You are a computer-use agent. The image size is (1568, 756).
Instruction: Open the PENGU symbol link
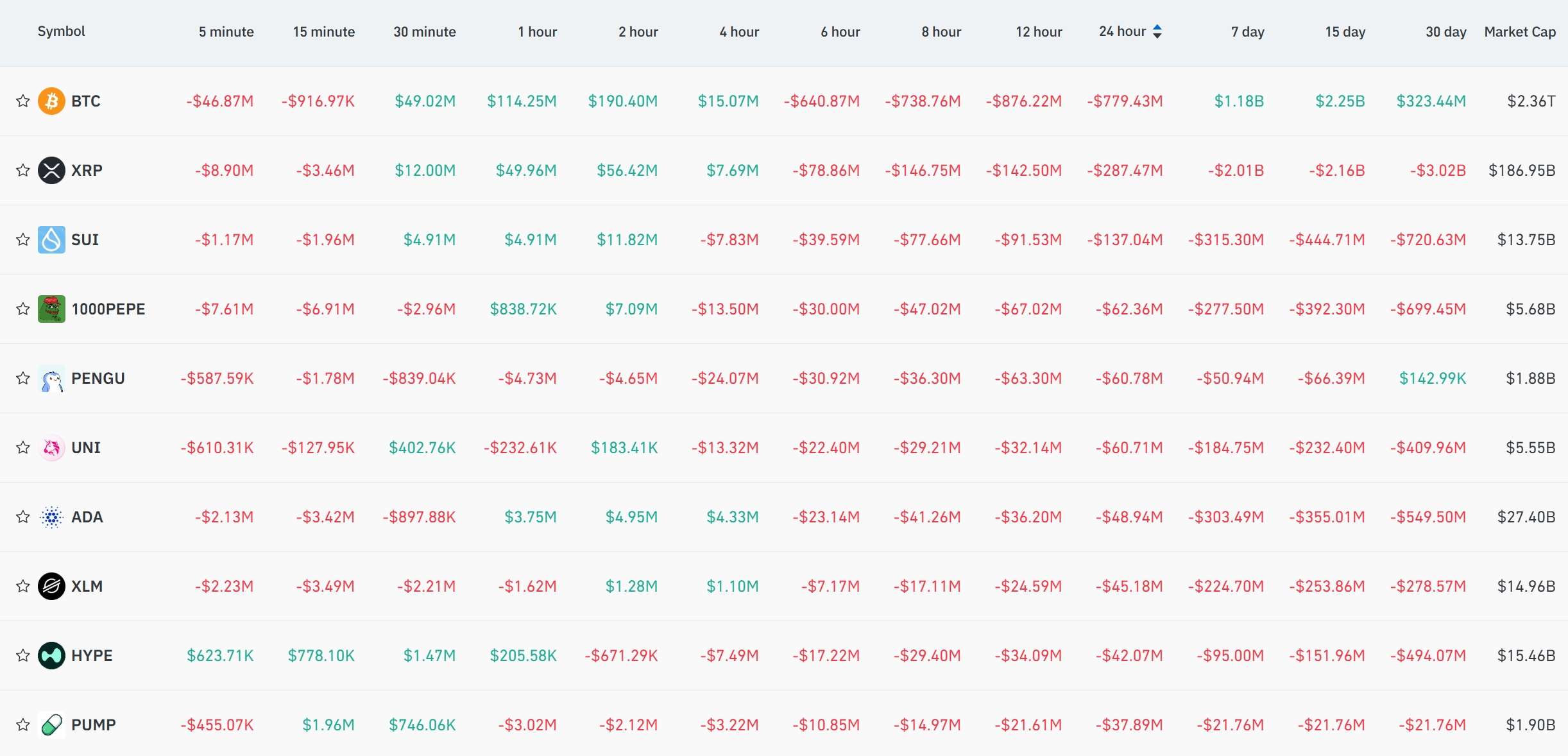pos(98,378)
